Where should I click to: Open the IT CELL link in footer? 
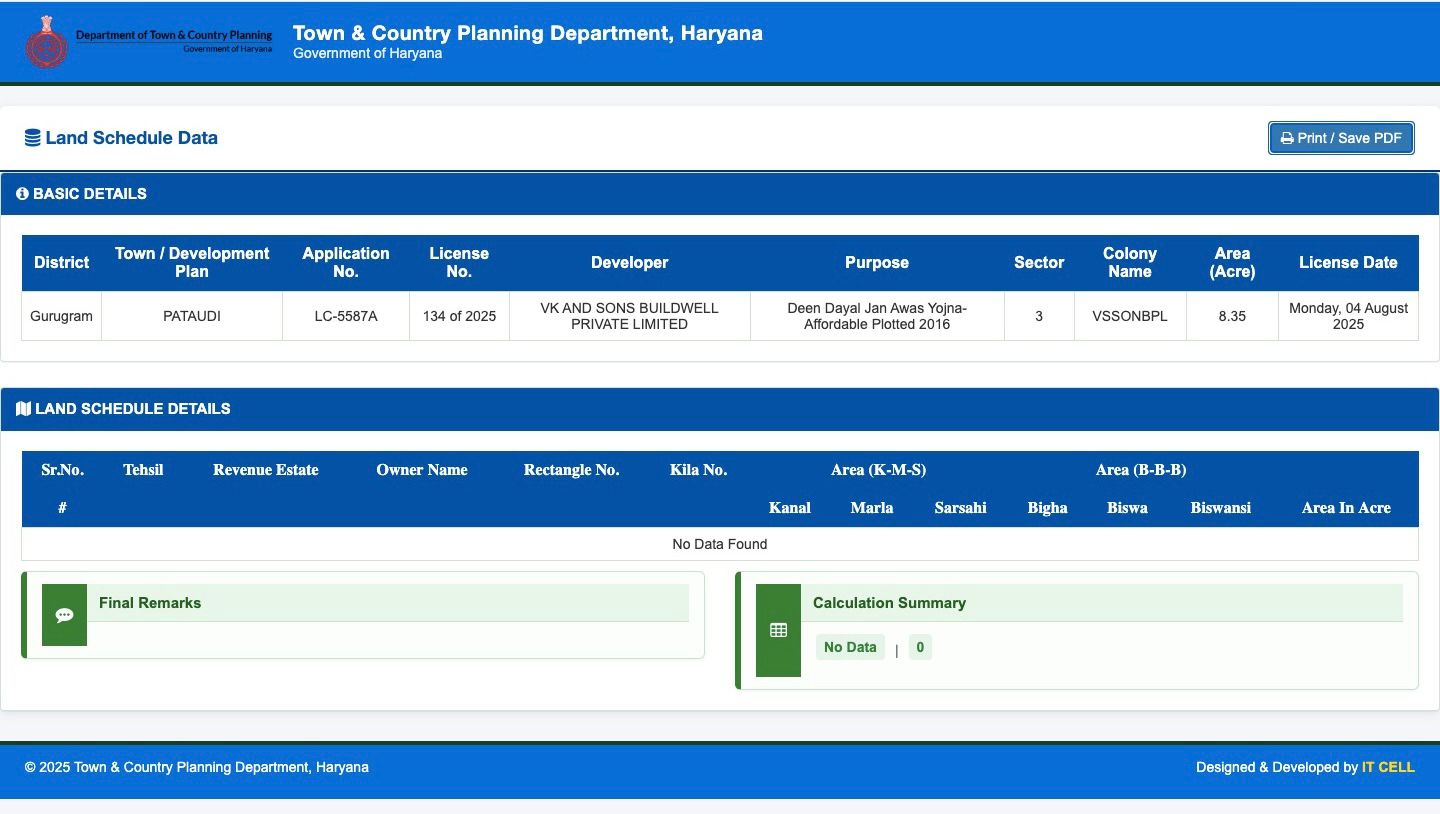point(1388,767)
